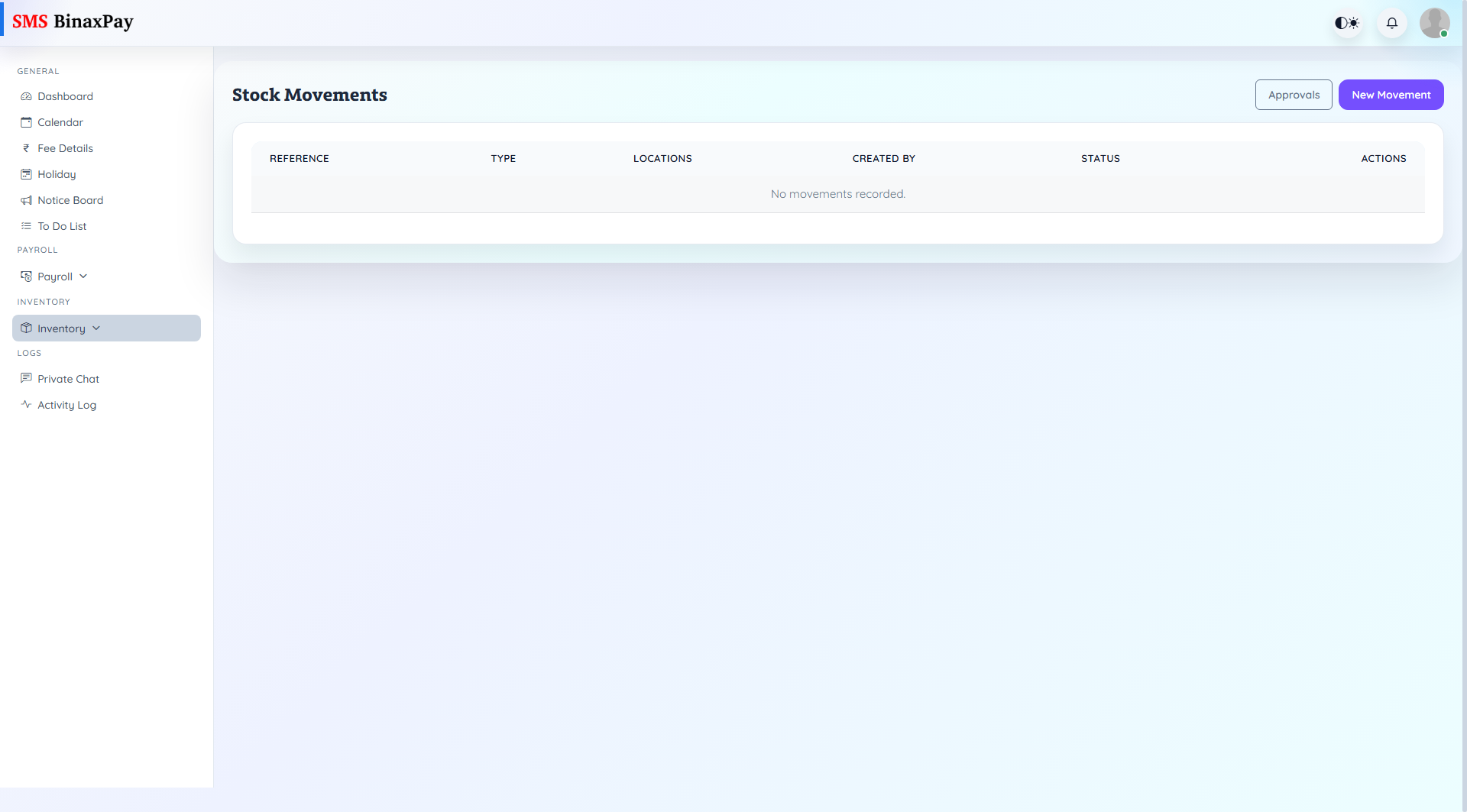Select the Payroll menu entry
This screenshot has height=812, width=1467.
pos(55,276)
